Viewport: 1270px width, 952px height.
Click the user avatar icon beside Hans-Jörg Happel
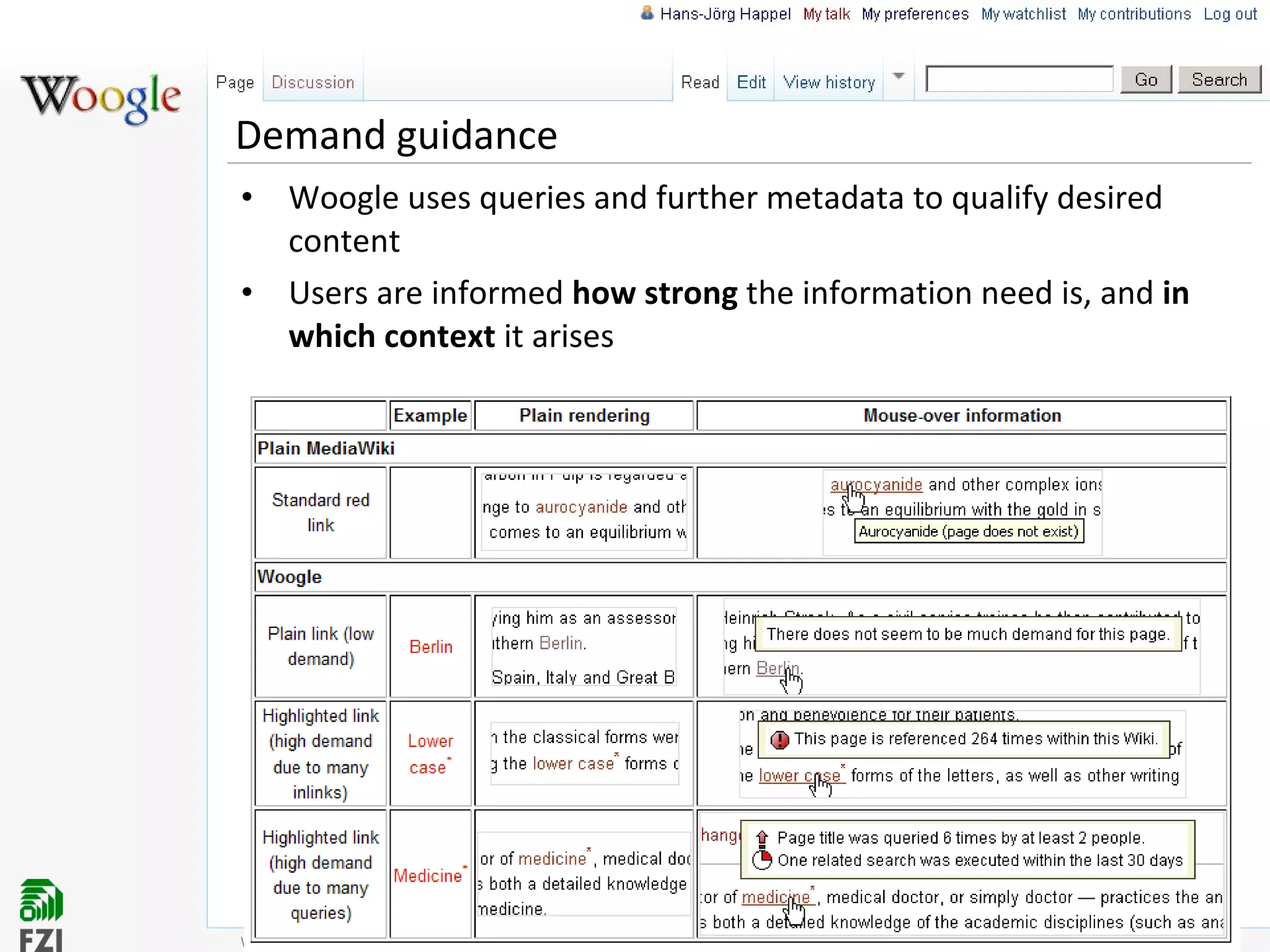coord(647,13)
